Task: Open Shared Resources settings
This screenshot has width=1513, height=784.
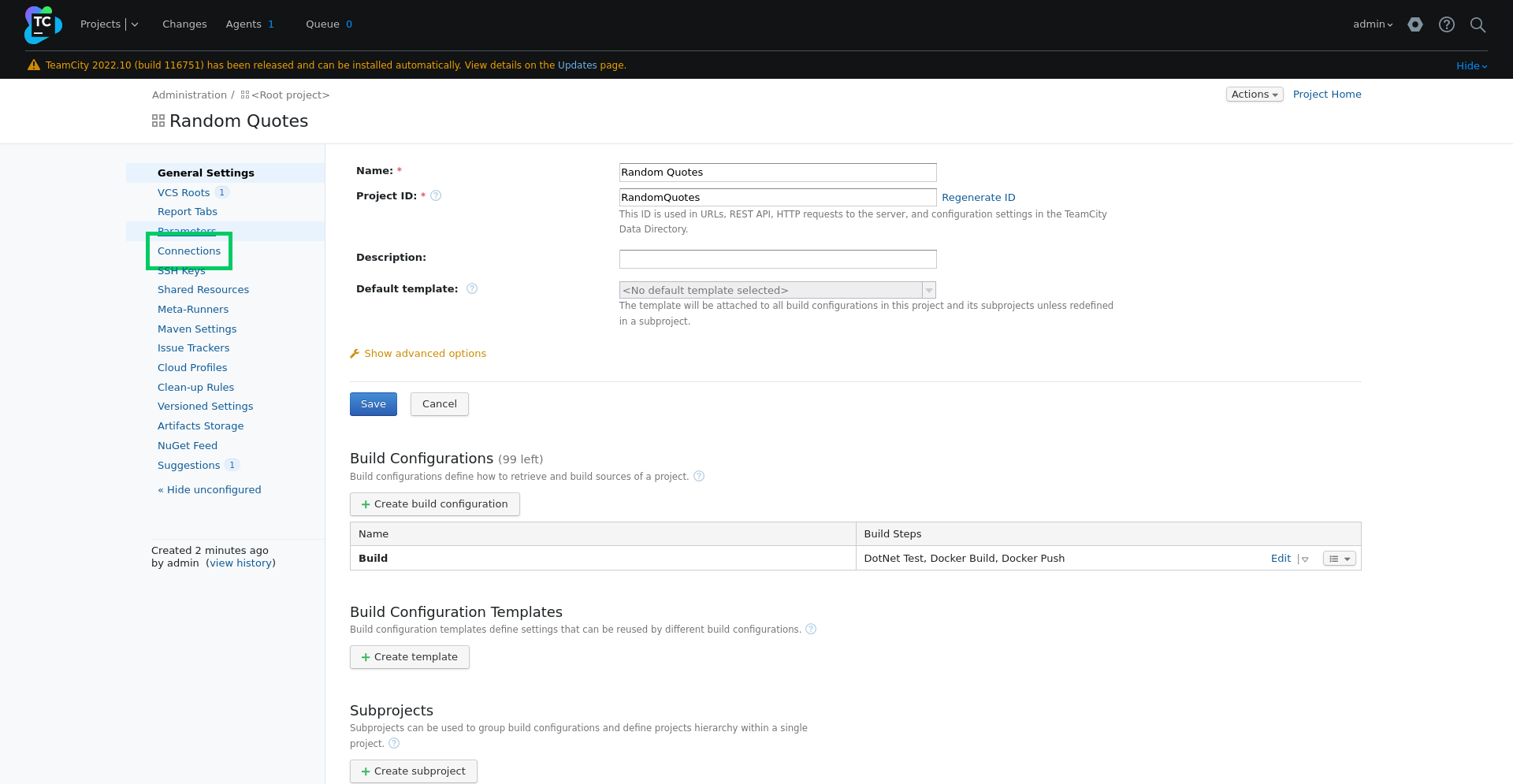Action: [203, 290]
